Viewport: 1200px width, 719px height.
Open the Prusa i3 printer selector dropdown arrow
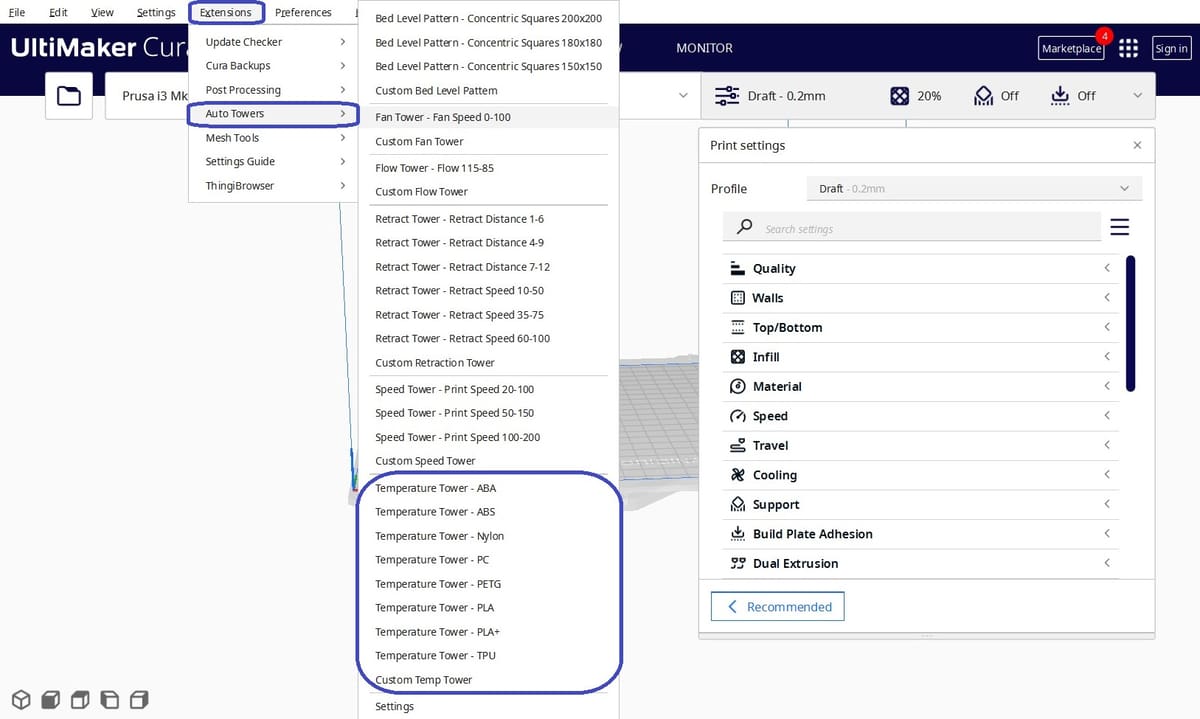coord(684,96)
